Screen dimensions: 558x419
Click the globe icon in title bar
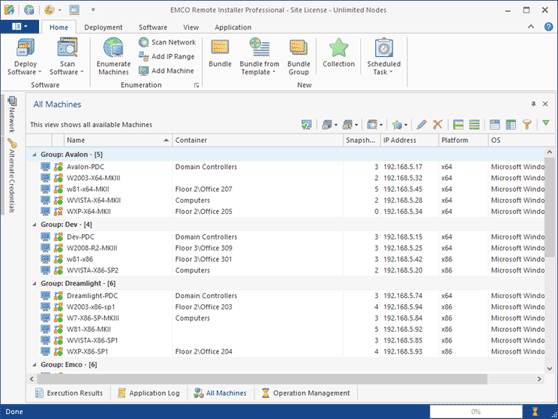[x=29, y=10]
